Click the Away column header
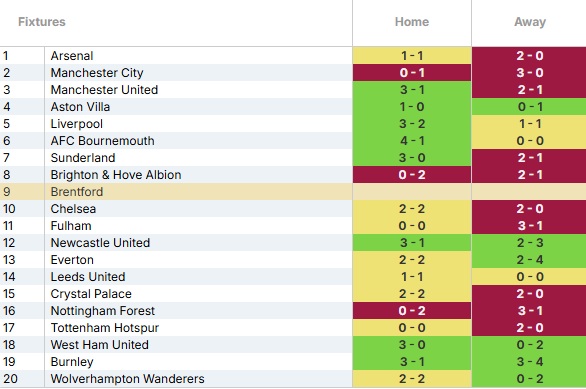This screenshot has width=586, height=389. (530, 22)
